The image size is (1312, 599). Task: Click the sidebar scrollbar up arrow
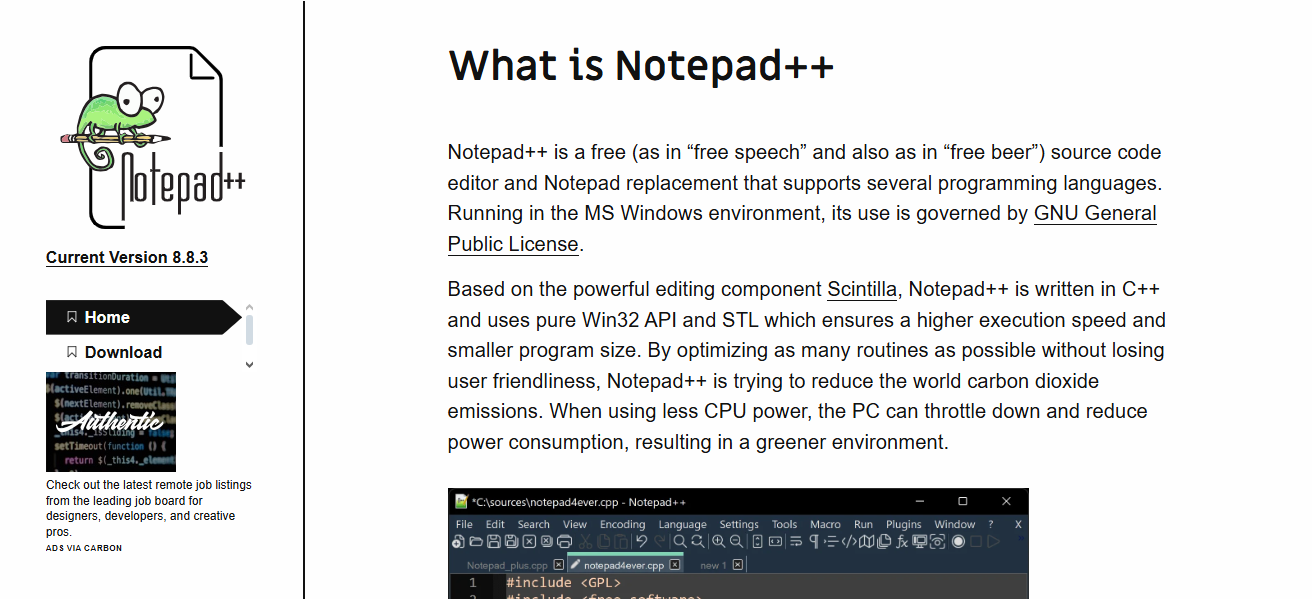click(249, 306)
